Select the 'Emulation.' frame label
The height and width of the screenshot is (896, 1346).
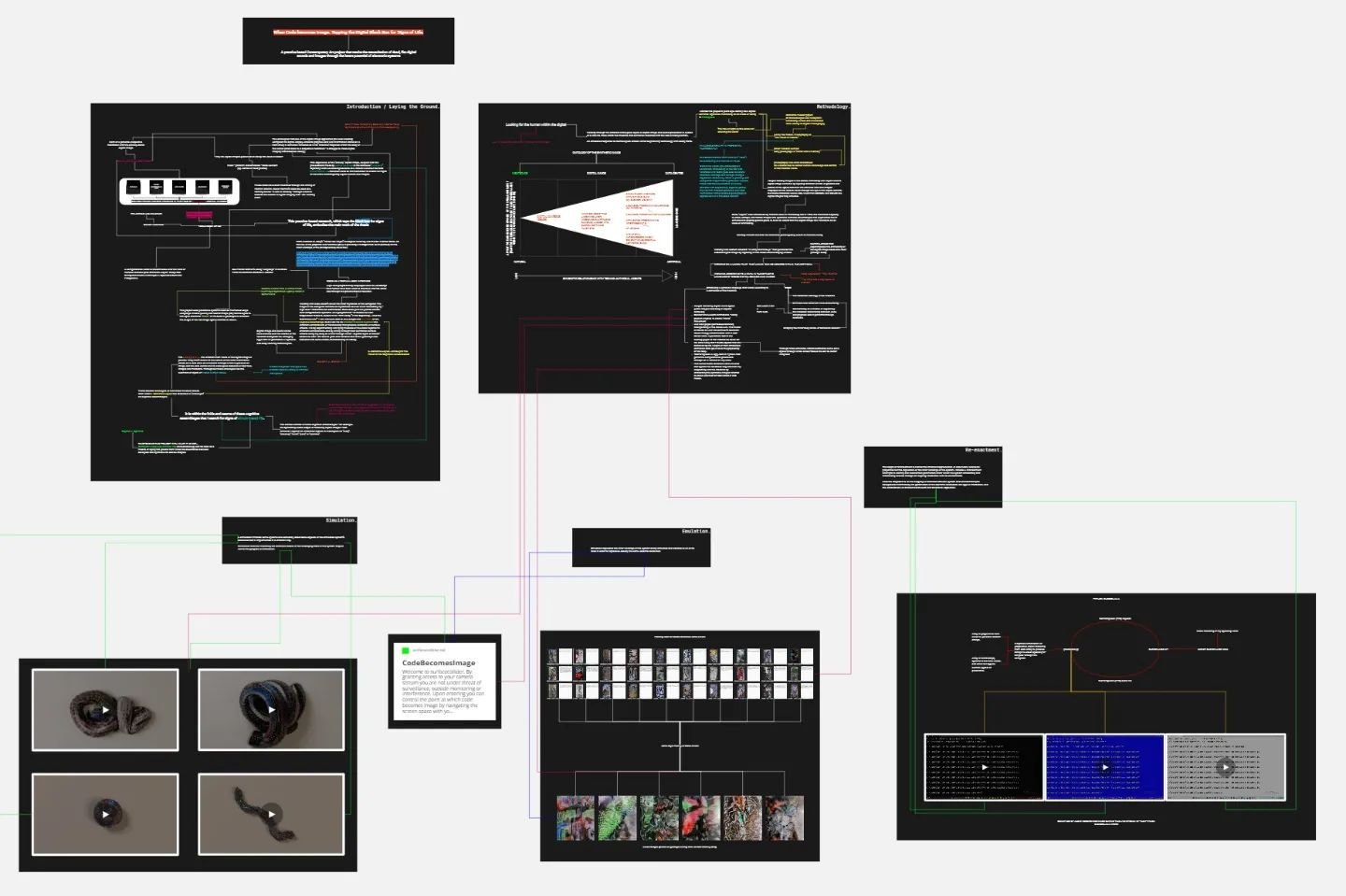(694, 532)
